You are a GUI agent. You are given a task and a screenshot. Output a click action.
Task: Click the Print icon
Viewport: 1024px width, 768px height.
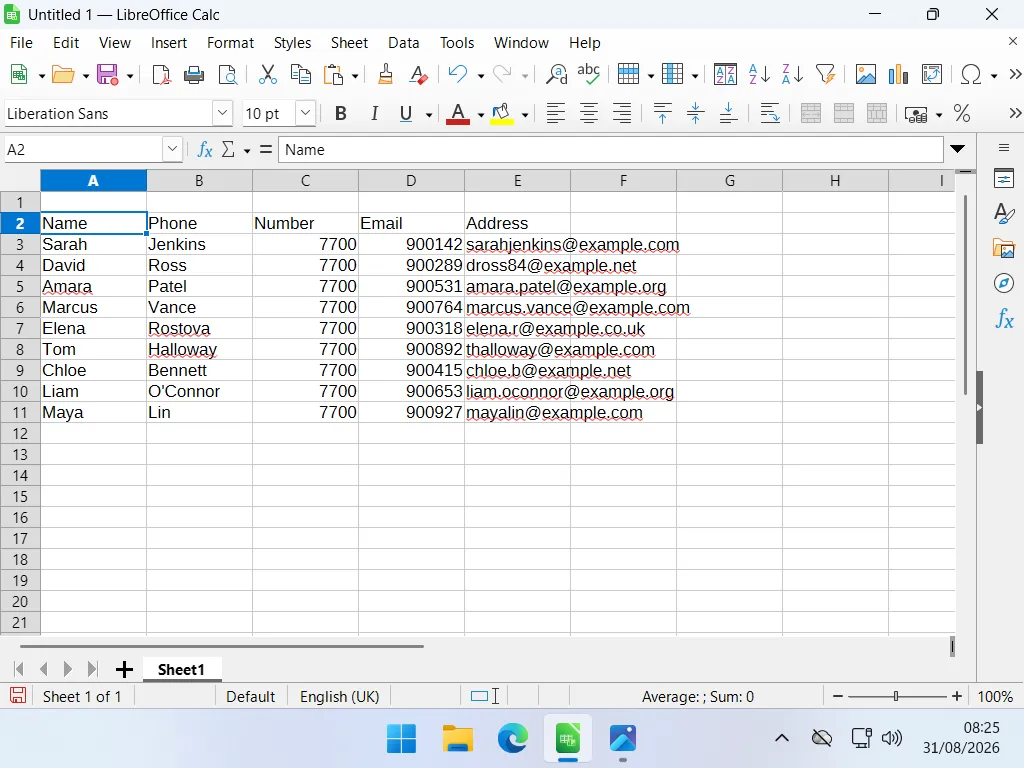[x=194, y=74]
